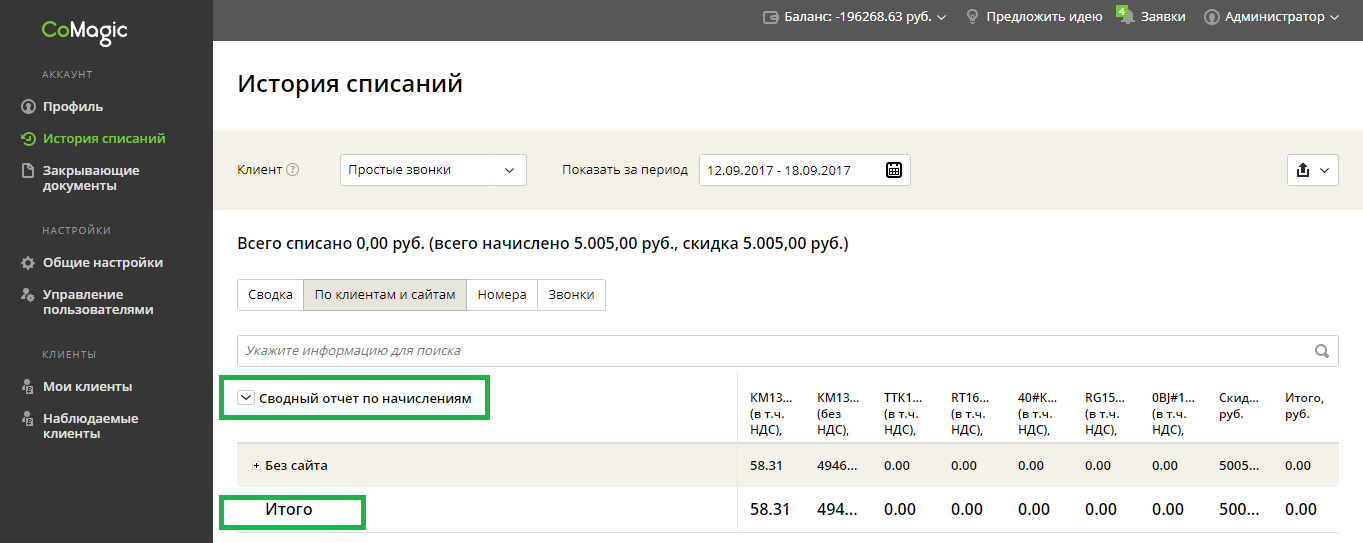The width and height of the screenshot is (1363, 543).
Task: Click the Общие настройки gear icon
Action: (28, 263)
